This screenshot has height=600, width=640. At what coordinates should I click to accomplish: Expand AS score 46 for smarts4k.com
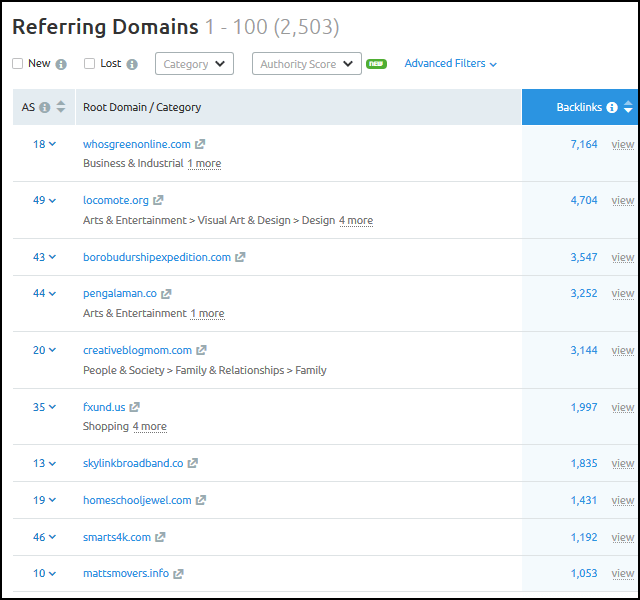click(x=44, y=537)
